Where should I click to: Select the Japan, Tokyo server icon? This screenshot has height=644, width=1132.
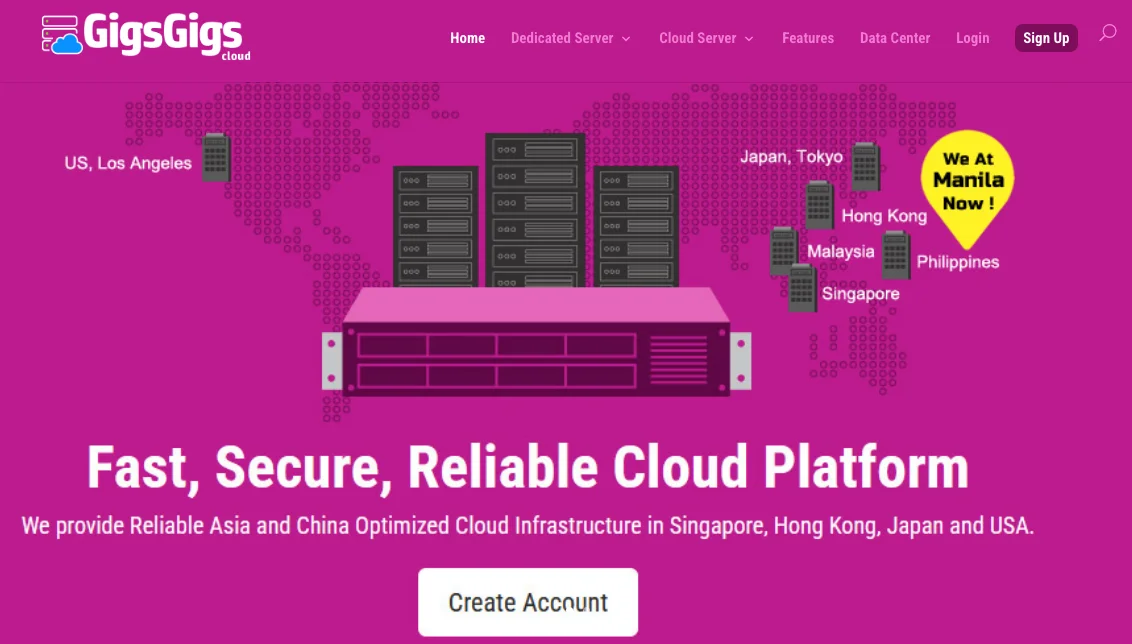(866, 167)
